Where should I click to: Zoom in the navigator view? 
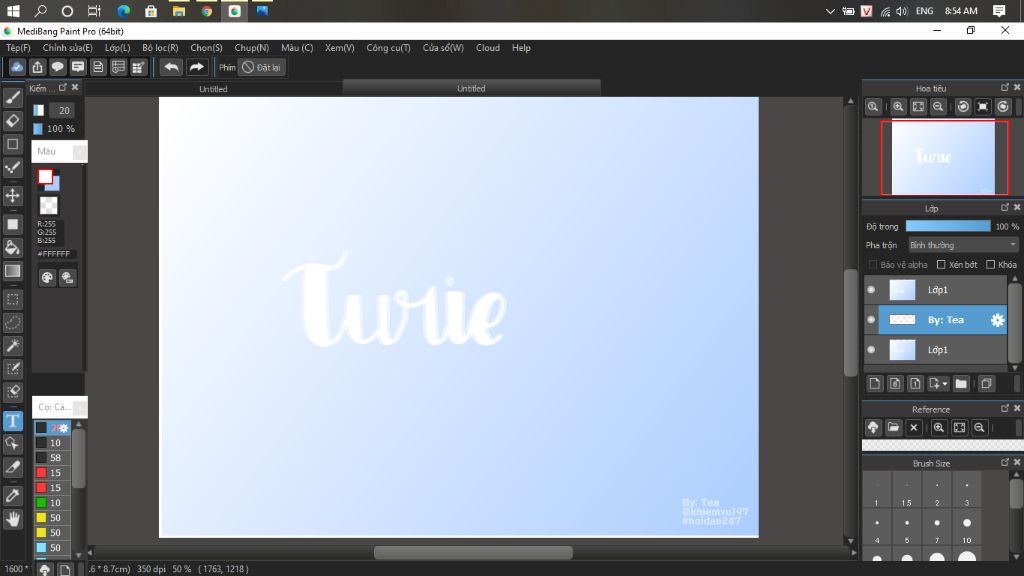(899, 107)
